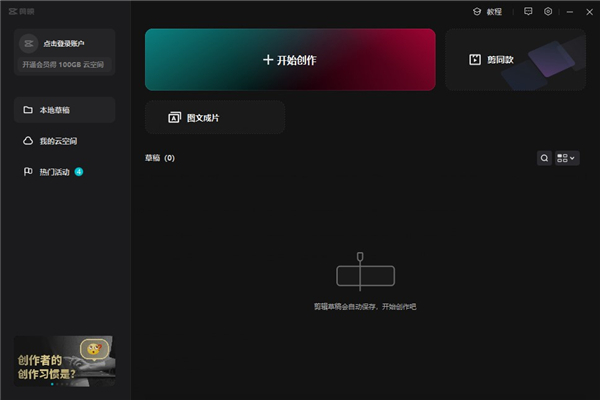Screen dimensions: 600x400
Task: Click the search drafts magnifier icon
Action: [x=544, y=158]
